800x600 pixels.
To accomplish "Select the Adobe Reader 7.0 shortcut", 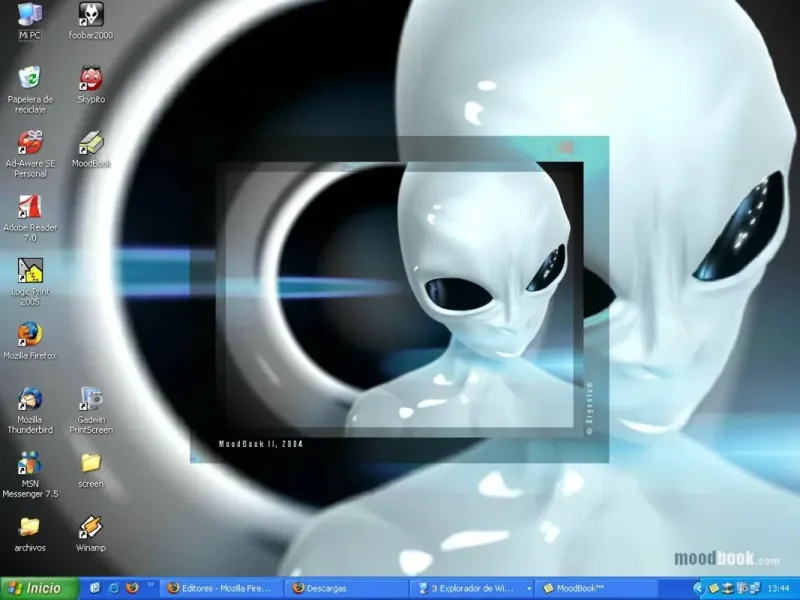I will tap(30, 218).
